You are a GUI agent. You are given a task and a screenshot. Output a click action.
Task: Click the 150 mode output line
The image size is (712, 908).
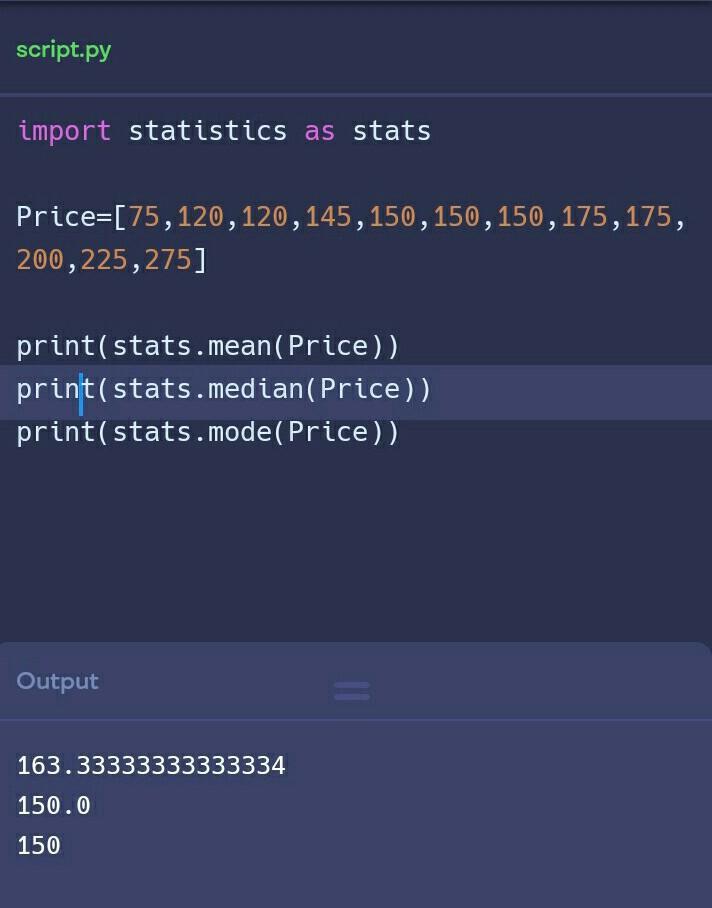39,845
